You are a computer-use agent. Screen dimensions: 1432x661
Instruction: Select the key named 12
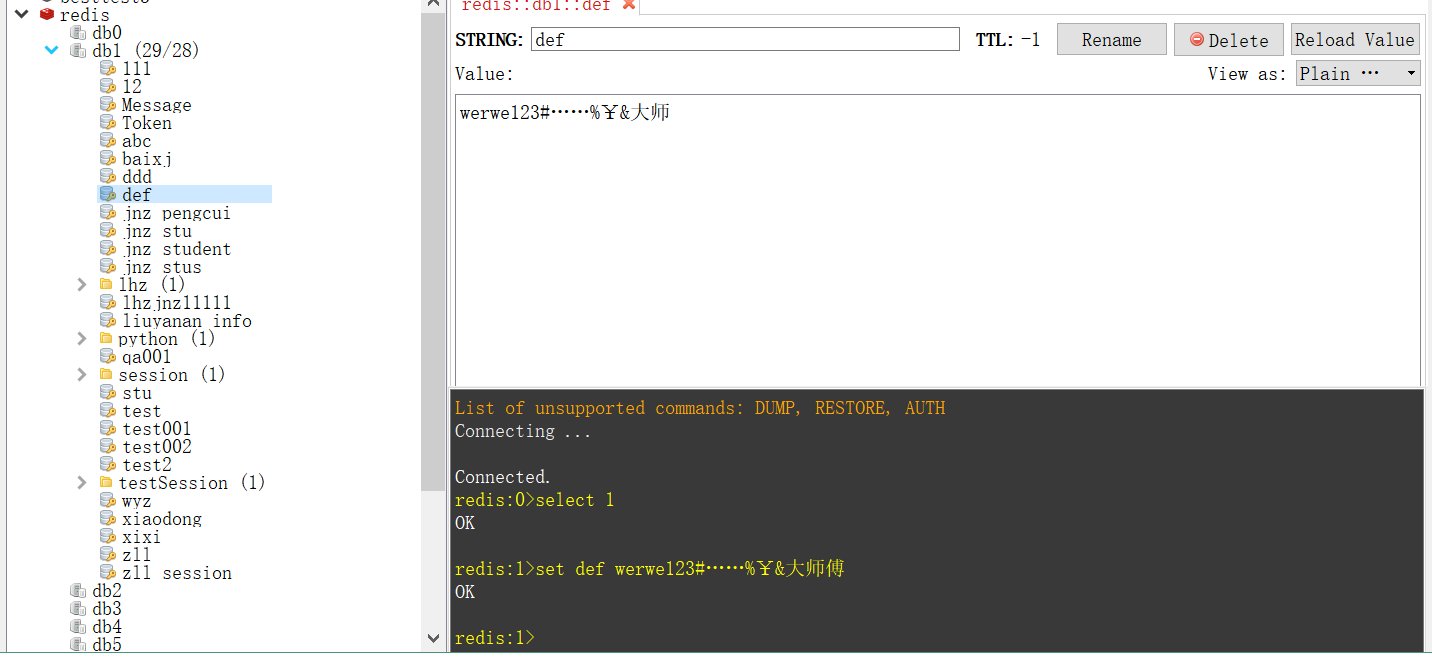(132, 87)
